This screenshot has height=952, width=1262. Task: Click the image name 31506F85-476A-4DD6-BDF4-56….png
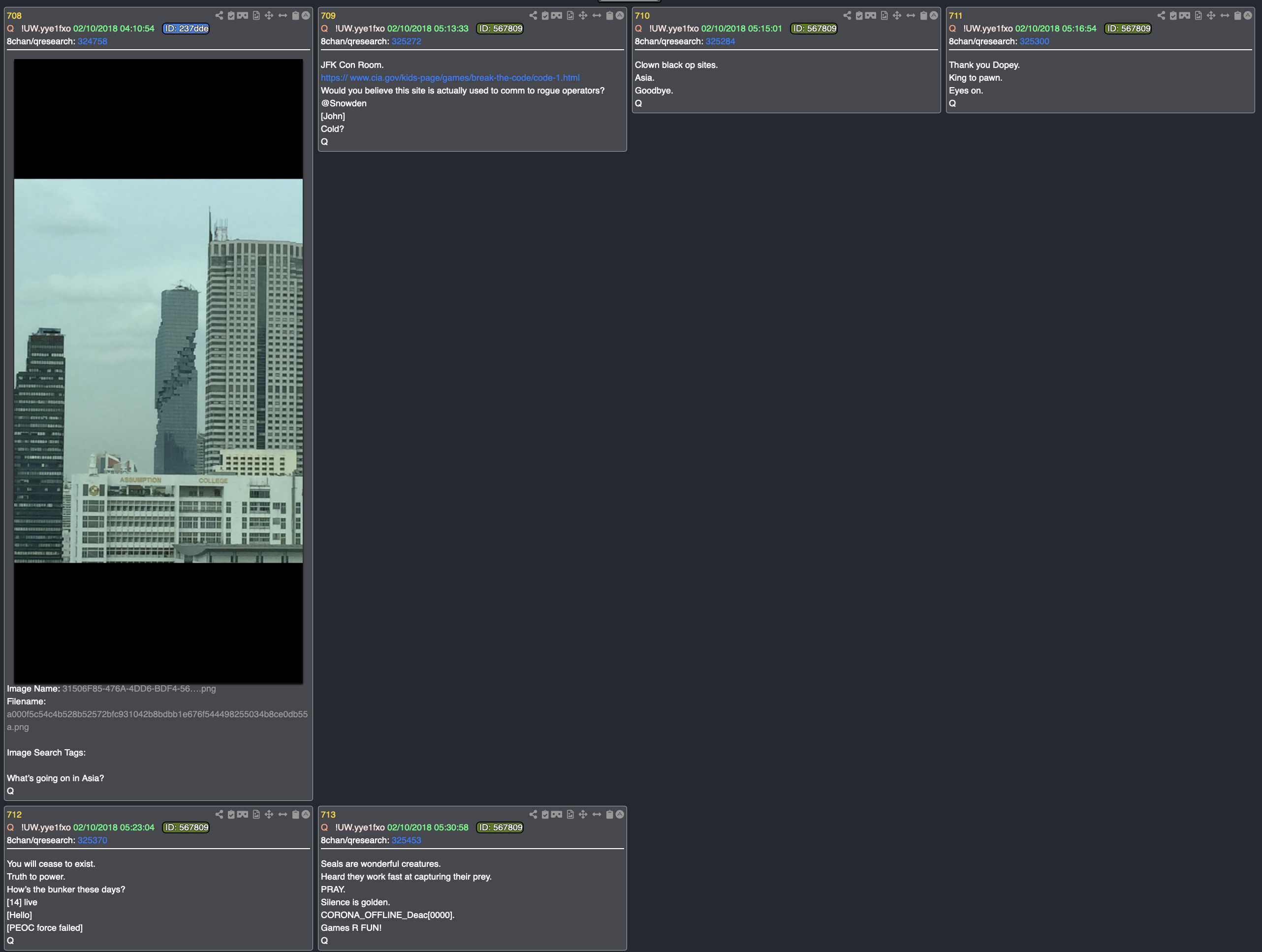(x=139, y=688)
